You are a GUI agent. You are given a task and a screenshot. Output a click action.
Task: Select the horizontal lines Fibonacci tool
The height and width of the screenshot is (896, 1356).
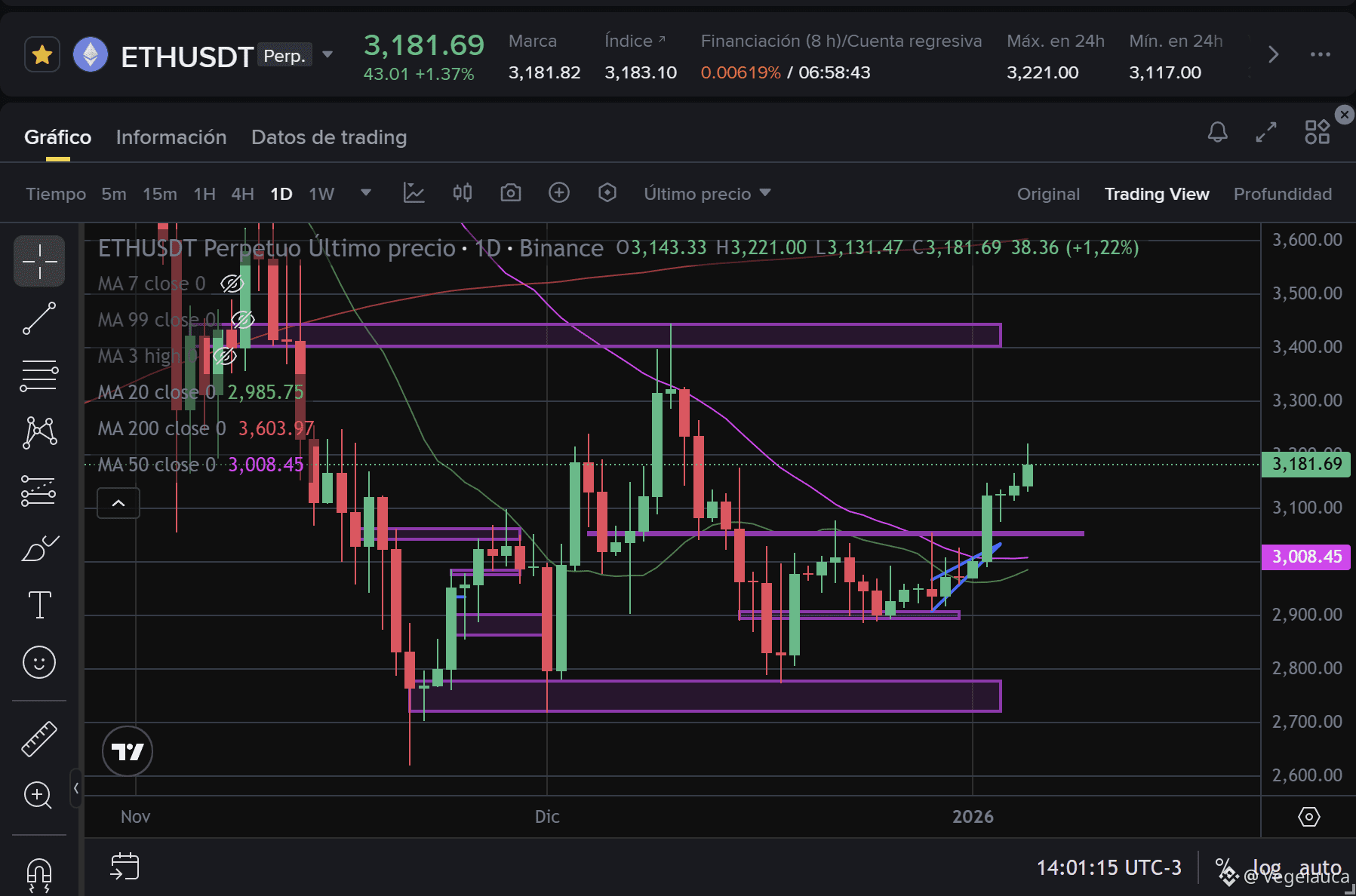point(39,376)
